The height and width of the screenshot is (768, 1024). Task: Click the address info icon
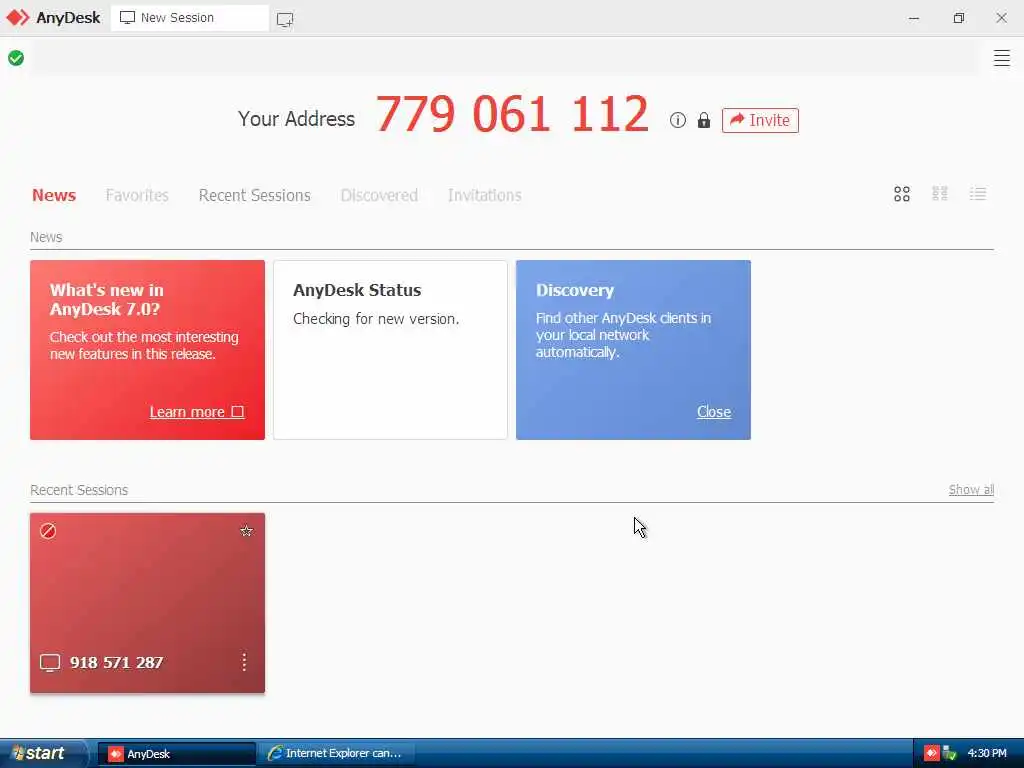point(677,120)
